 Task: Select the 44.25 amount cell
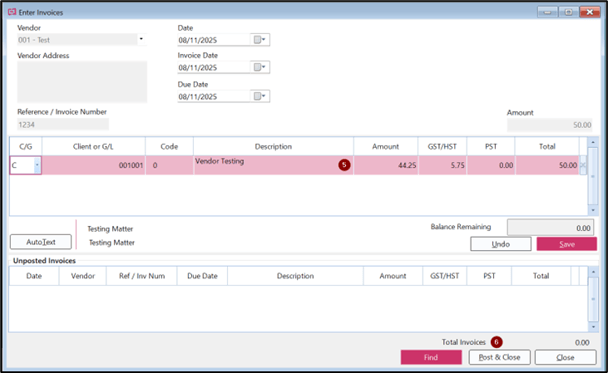(385, 165)
